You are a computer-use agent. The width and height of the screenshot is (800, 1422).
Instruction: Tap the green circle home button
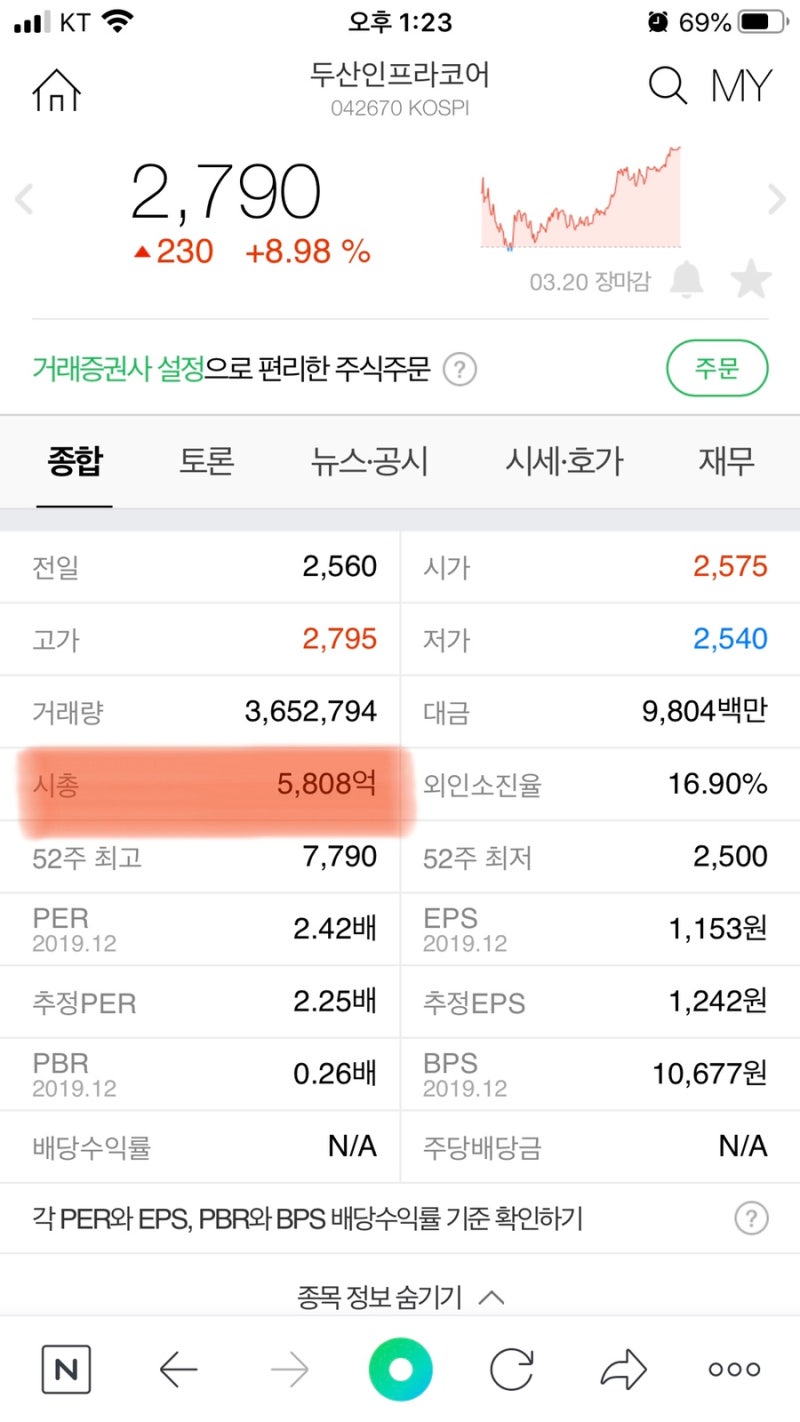tap(400, 1368)
